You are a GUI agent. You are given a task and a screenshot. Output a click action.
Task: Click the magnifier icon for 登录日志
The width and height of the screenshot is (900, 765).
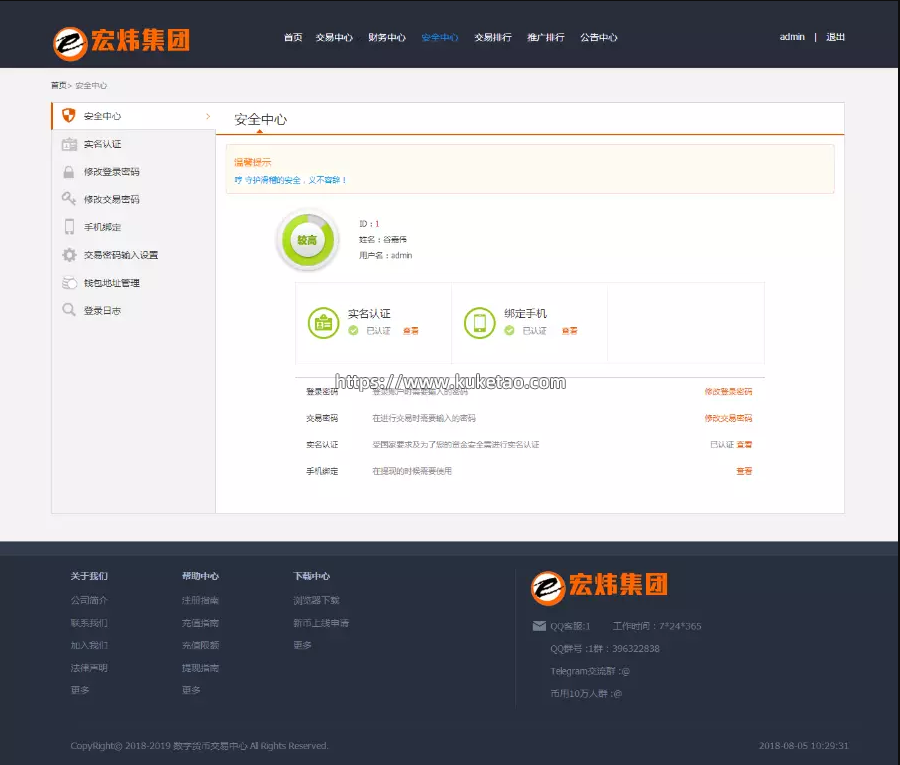(x=69, y=310)
